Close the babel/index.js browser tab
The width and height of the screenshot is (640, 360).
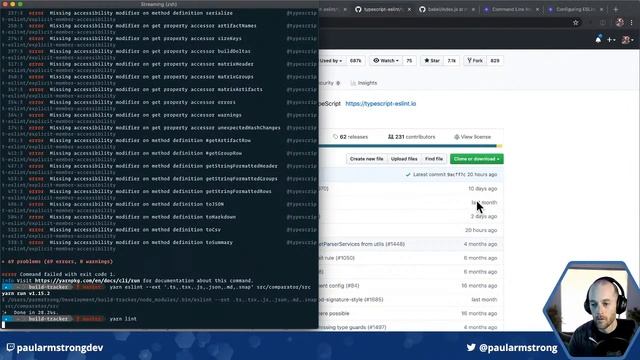[473, 9]
